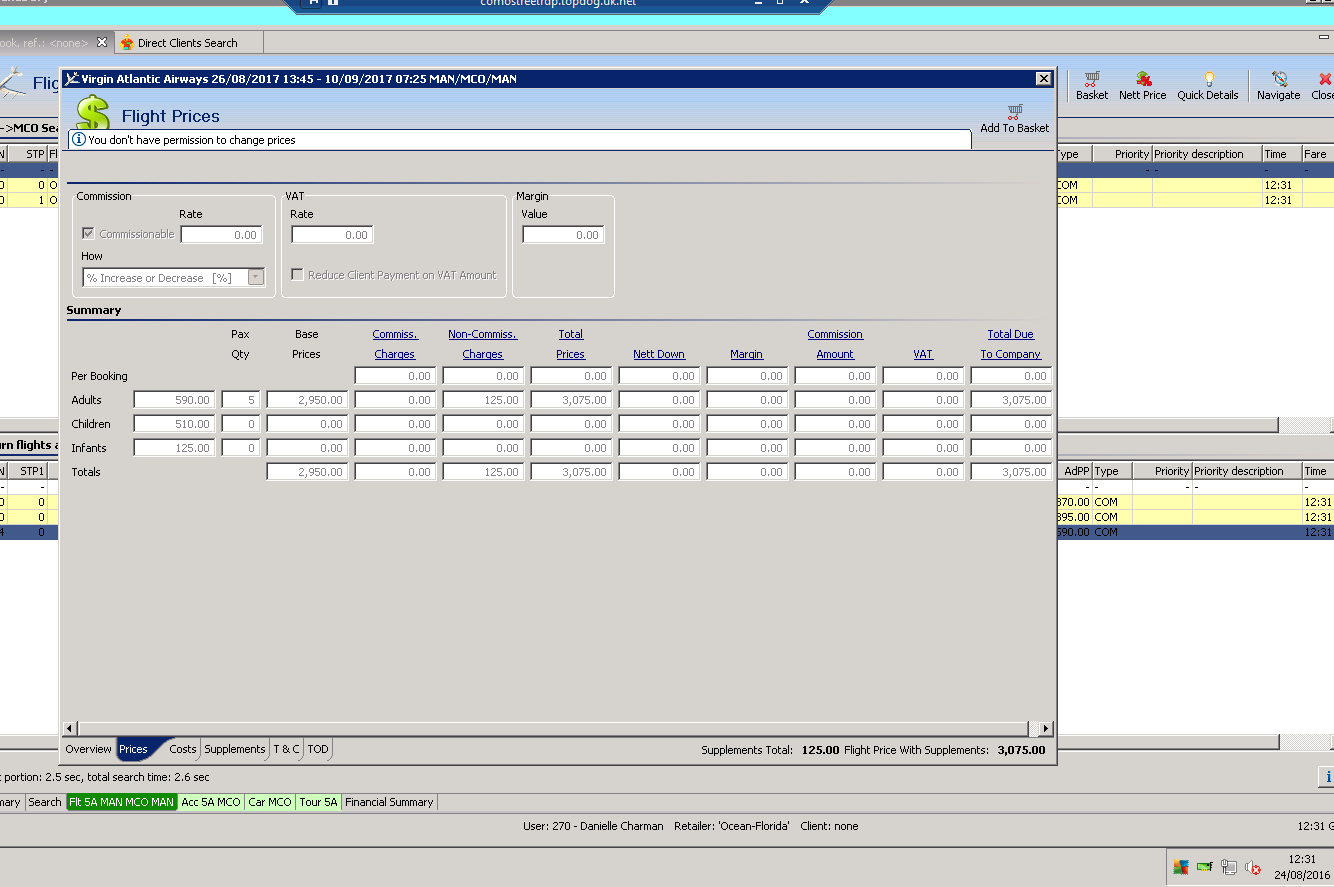Open the Acc 5A MCO tab
The image size is (1334, 887).
coord(211,802)
